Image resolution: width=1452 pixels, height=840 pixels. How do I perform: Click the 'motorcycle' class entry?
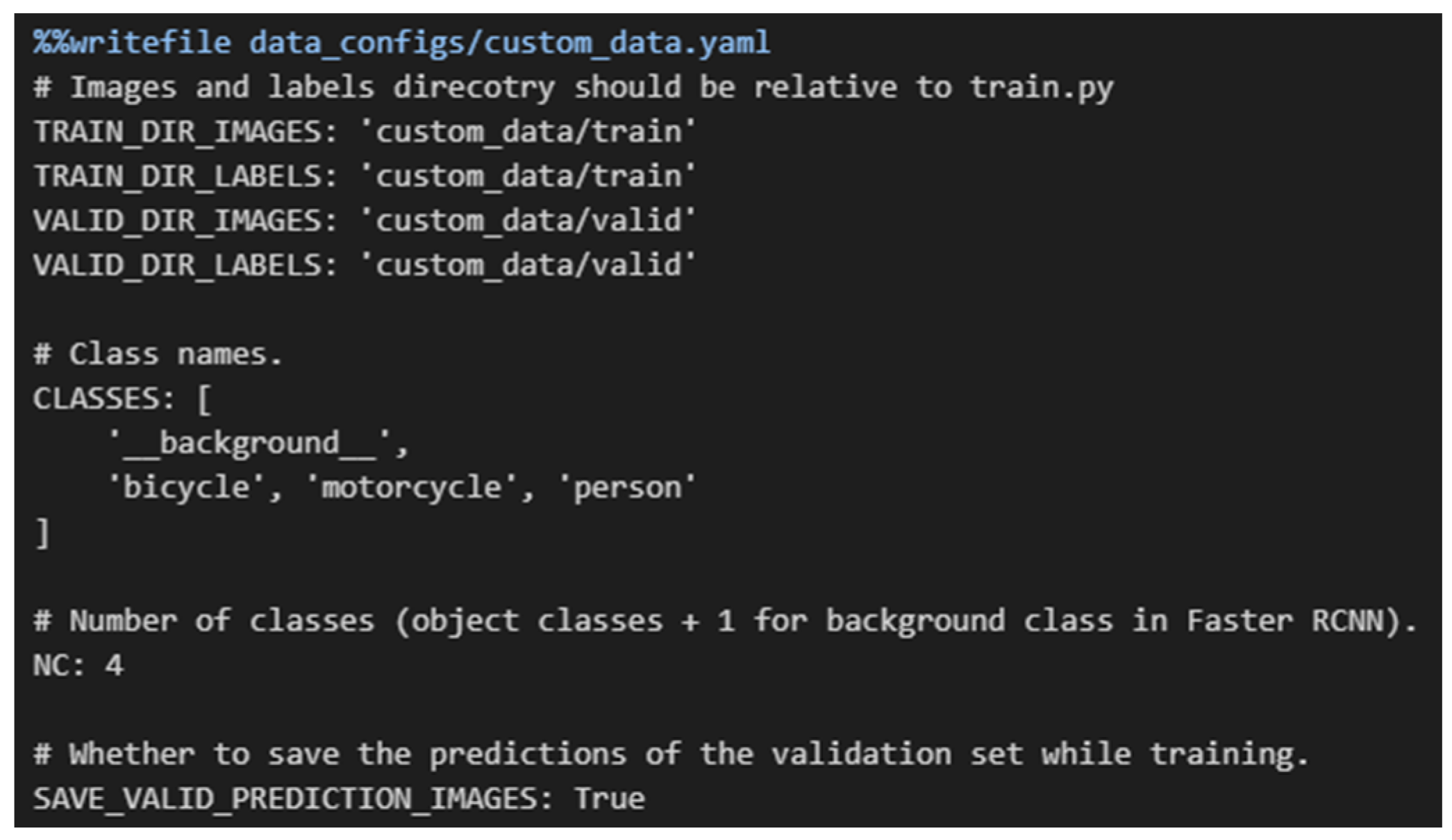coord(411,487)
